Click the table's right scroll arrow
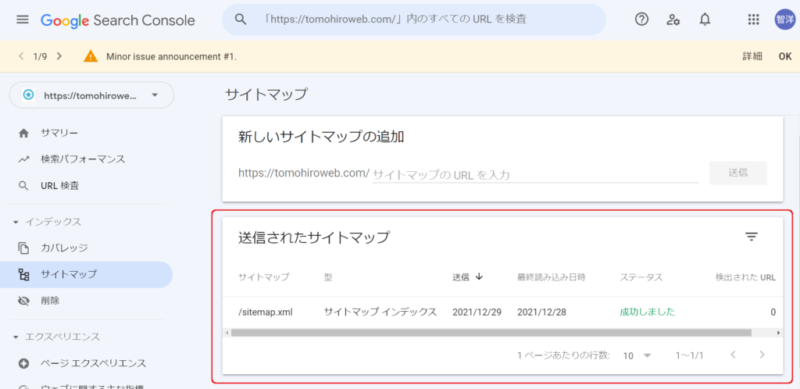 click(779, 333)
